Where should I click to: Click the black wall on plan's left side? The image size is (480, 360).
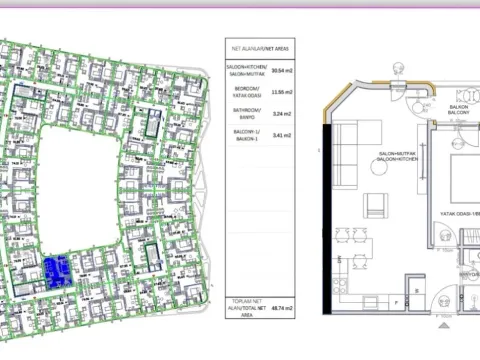pos(327,219)
